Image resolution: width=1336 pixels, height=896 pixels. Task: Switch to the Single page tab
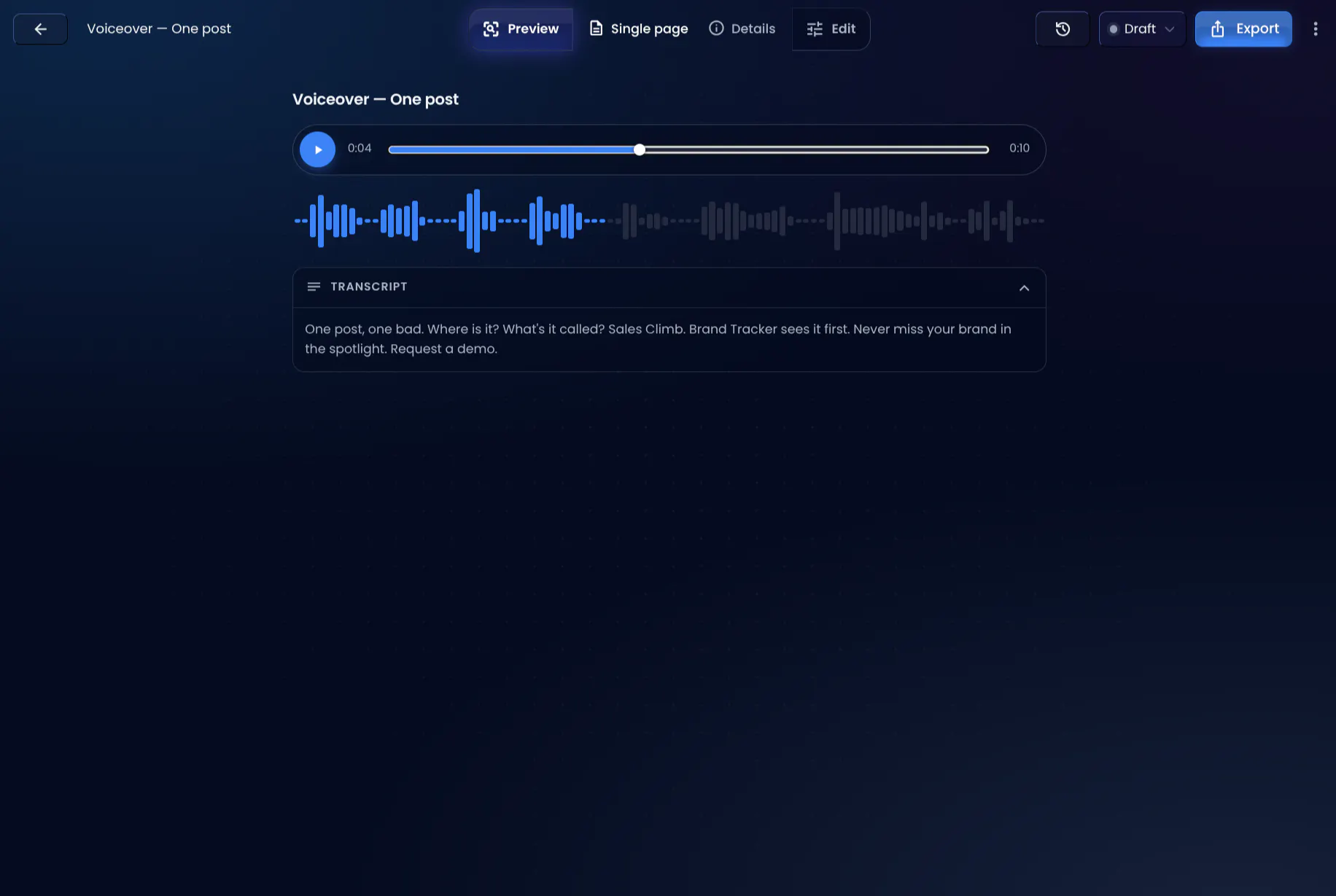638,29
